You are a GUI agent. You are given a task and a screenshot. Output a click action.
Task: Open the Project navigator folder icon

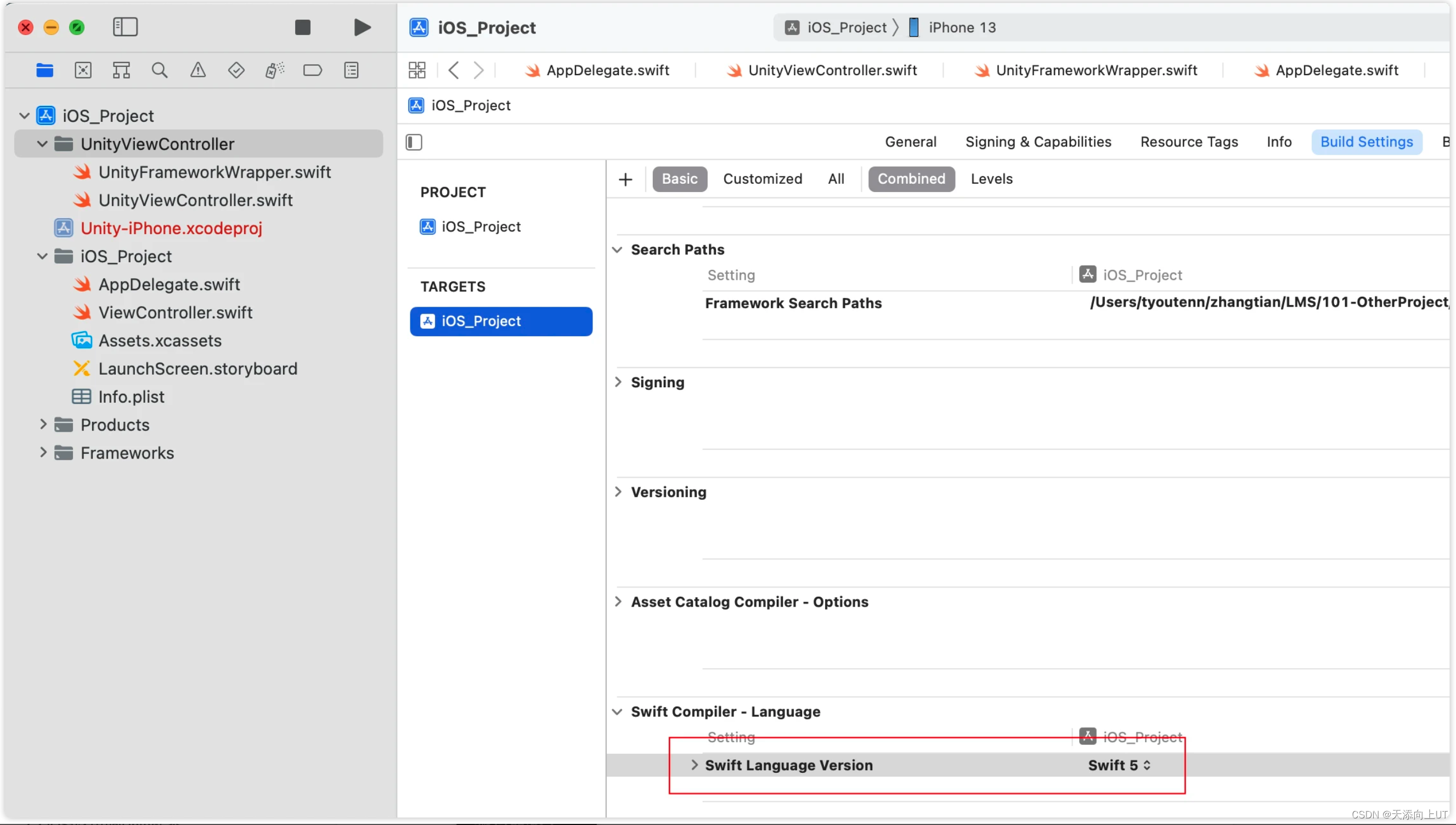coord(45,70)
